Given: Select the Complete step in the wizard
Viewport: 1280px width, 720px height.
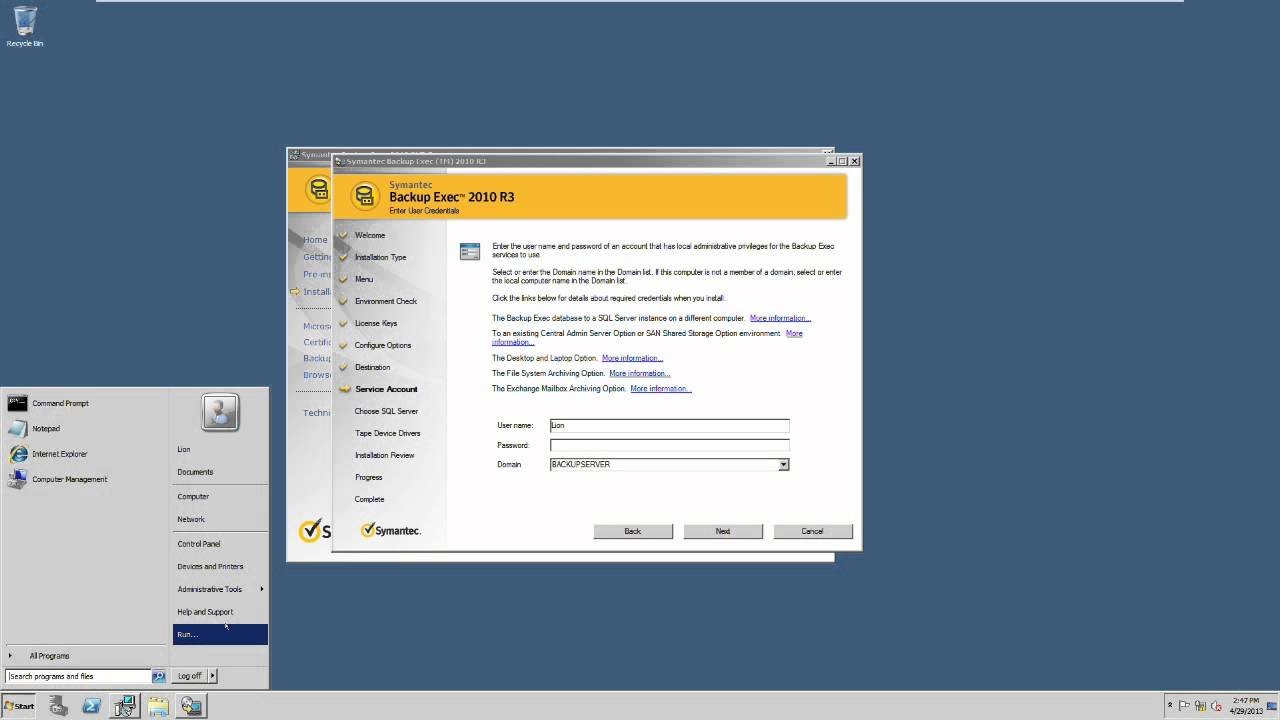Looking at the screenshot, I should [x=369, y=499].
